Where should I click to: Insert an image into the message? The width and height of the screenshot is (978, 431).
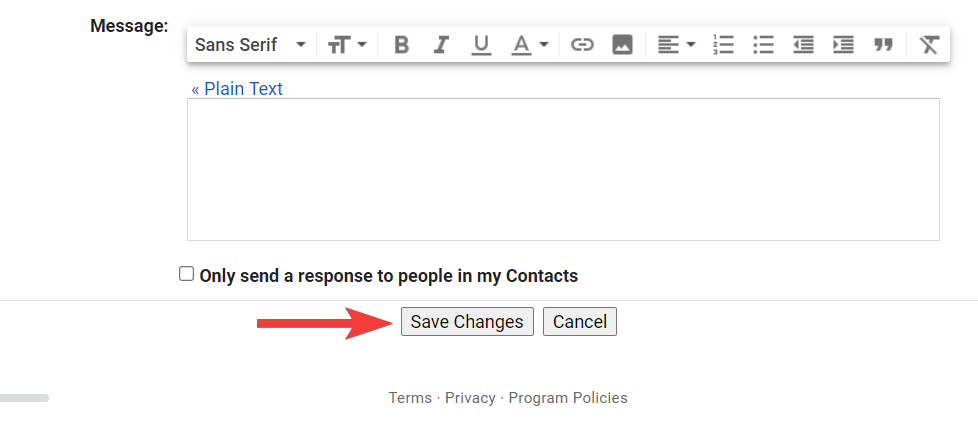point(622,45)
